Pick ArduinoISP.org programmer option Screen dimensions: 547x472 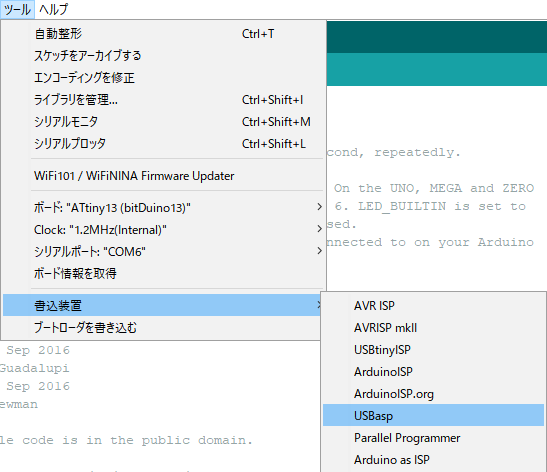(433, 394)
